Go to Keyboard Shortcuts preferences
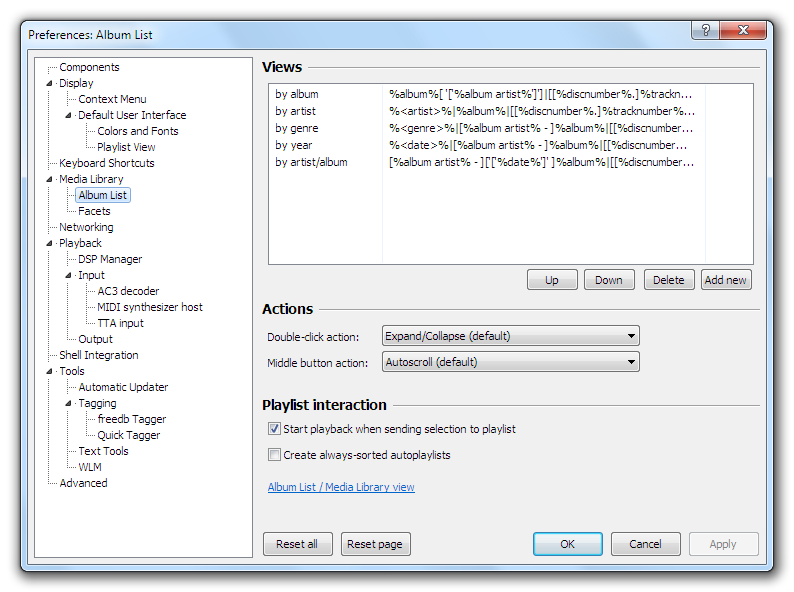 click(x=106, y=163)
